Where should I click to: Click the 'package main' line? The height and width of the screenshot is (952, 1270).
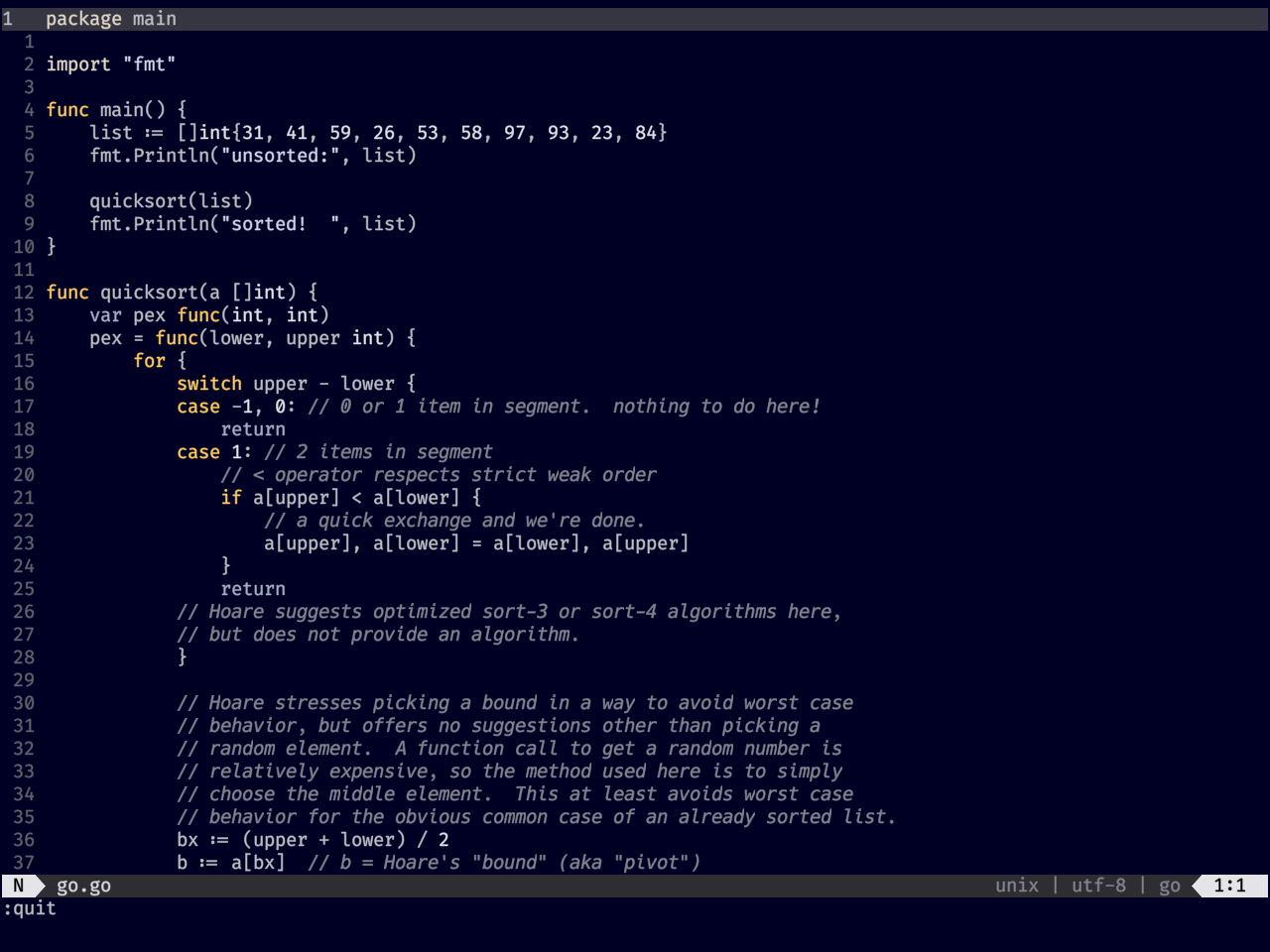click(x=111, y=19)
